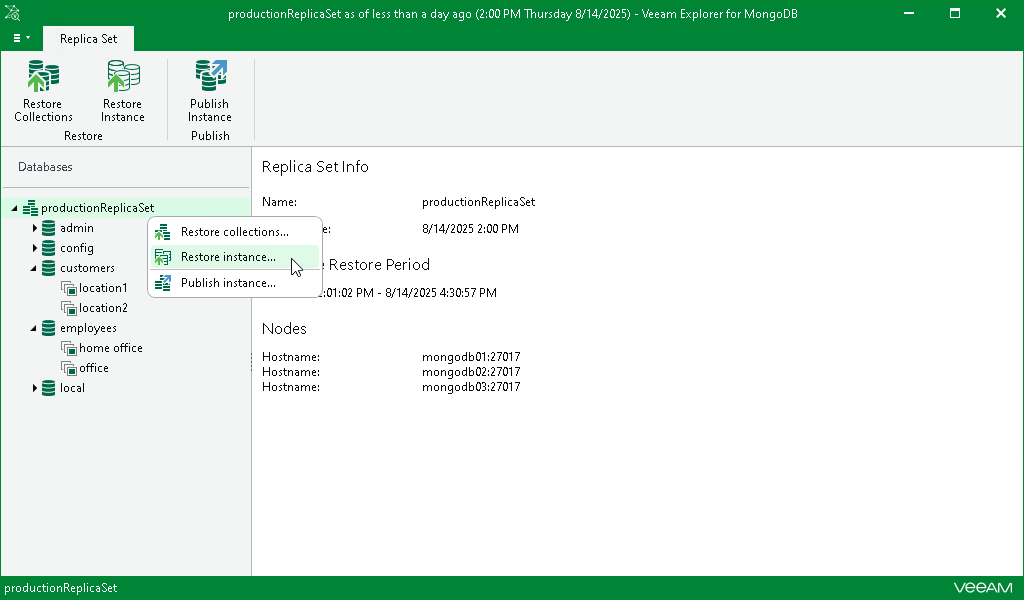Choose Restore collections... in context menu
The image size is (1024, 600).
point(235,232)
